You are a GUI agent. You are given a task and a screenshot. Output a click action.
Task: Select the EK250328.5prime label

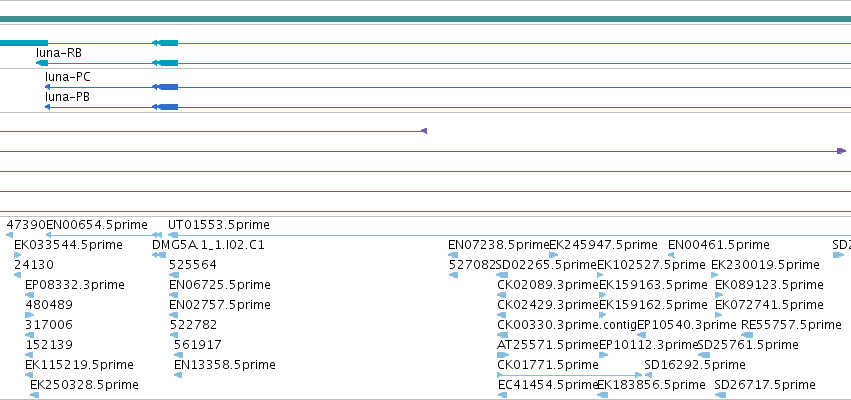tap(84, 385)
